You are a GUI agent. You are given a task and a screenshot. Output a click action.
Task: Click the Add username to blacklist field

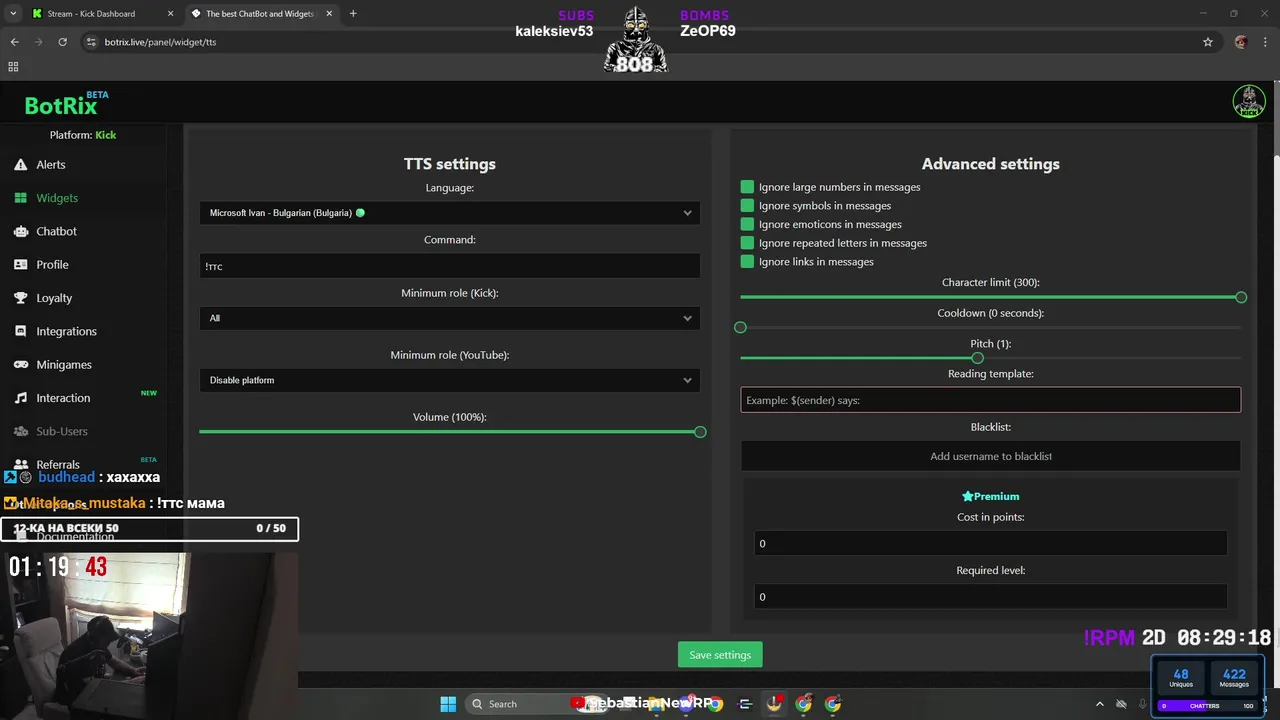991,456
